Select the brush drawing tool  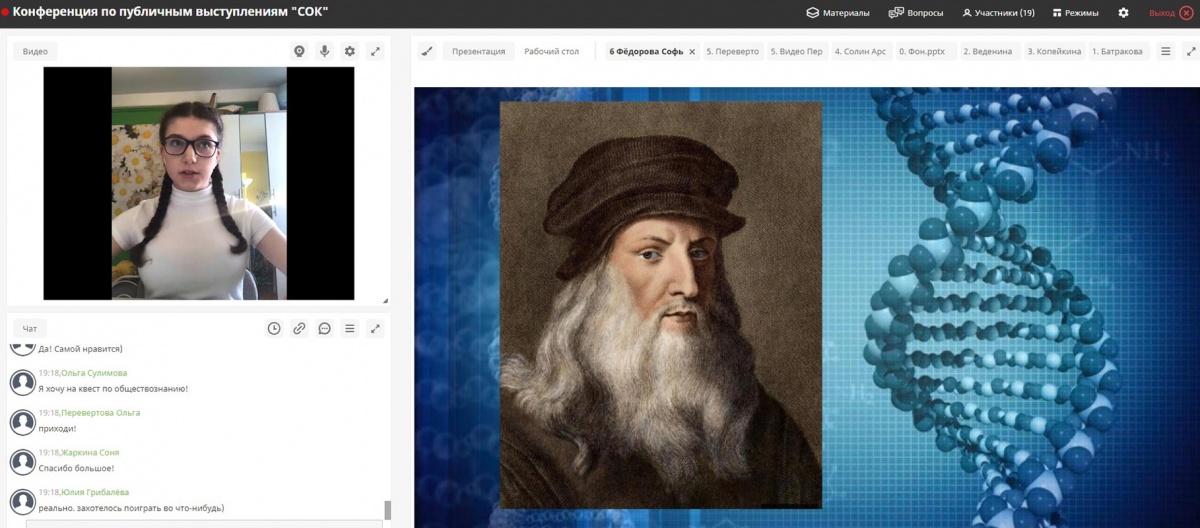tap(427, 51)
